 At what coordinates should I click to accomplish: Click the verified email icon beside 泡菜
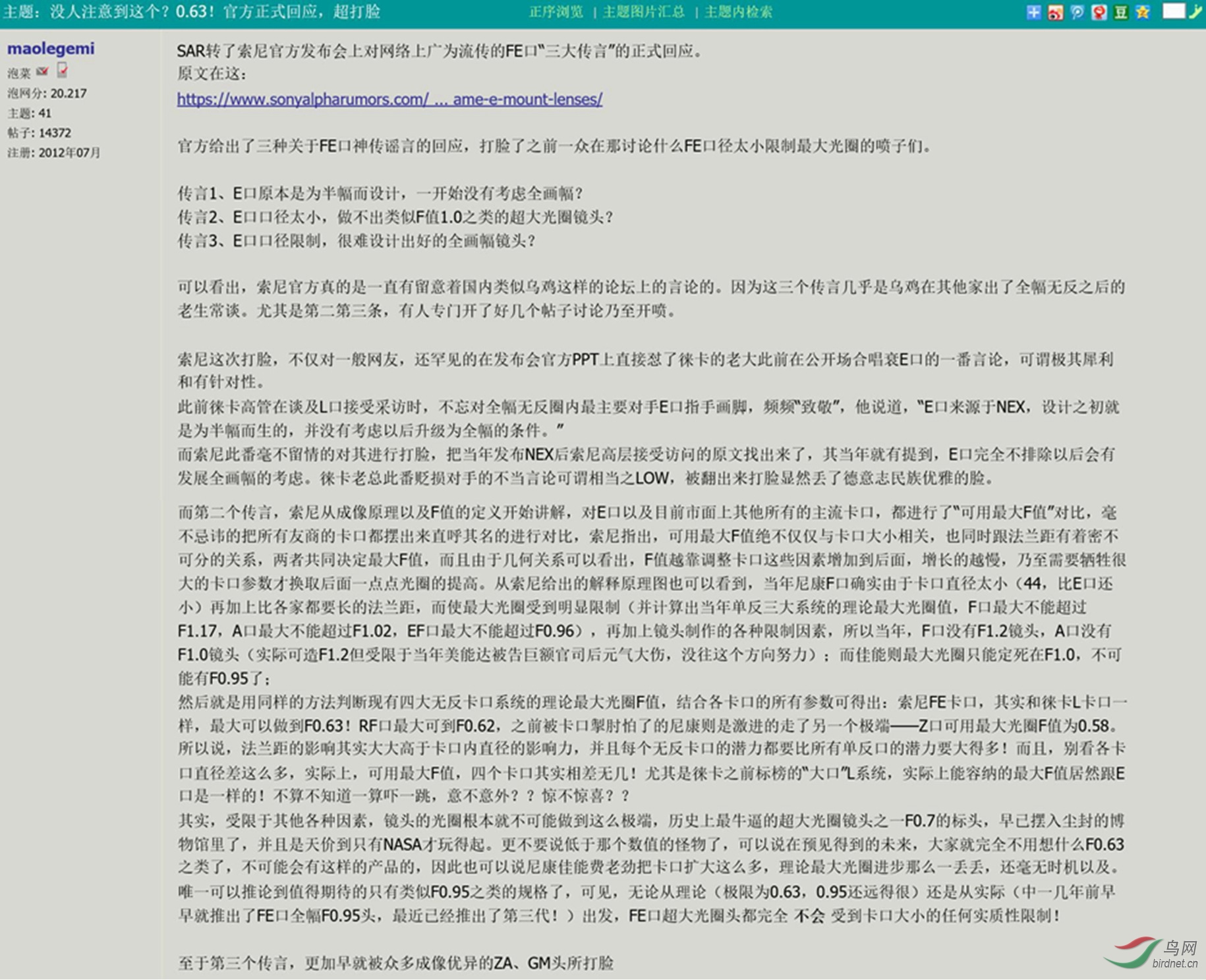pyautogui.click(x=43, y=71)
